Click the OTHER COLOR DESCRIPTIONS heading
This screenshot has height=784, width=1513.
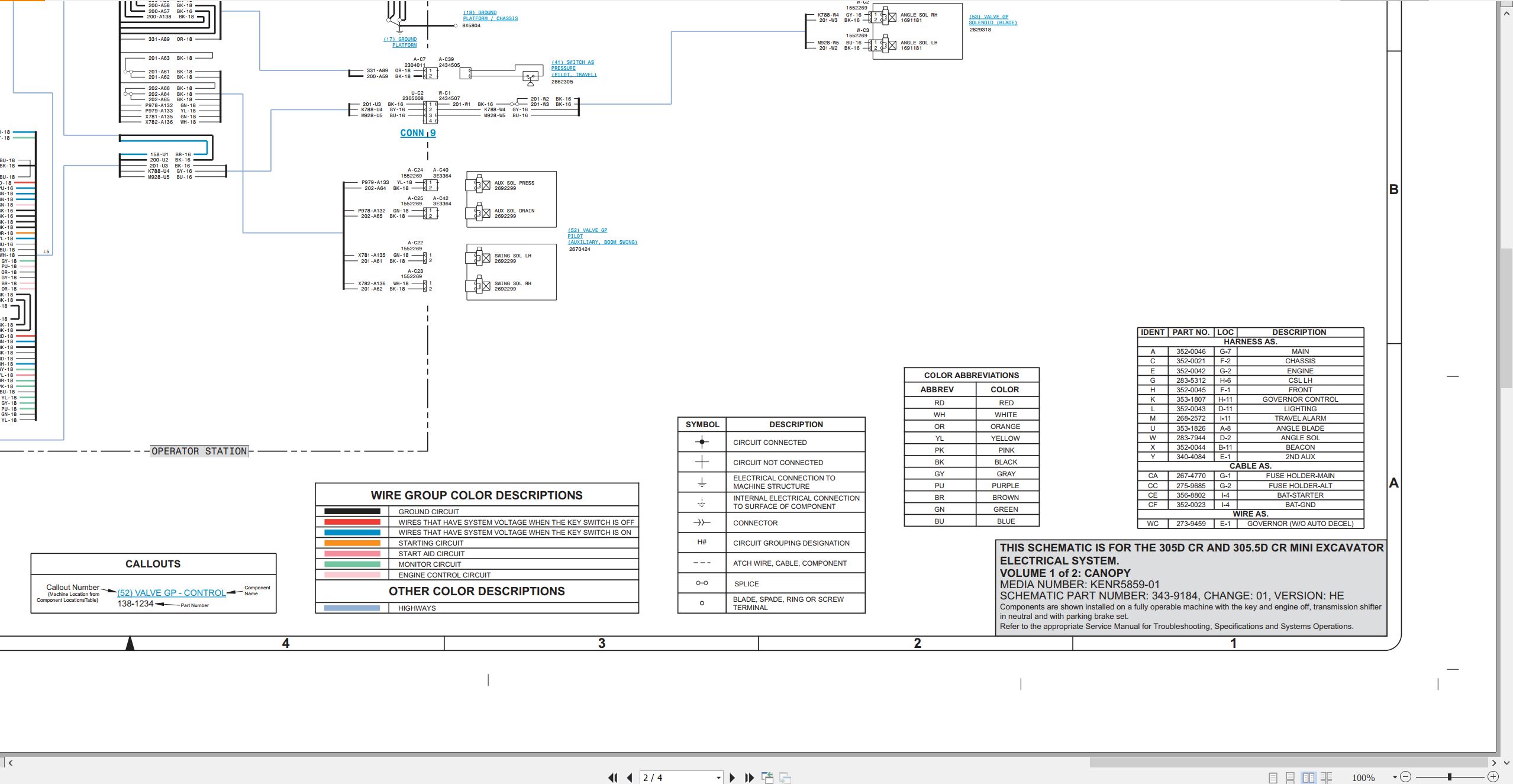point(476,591)
